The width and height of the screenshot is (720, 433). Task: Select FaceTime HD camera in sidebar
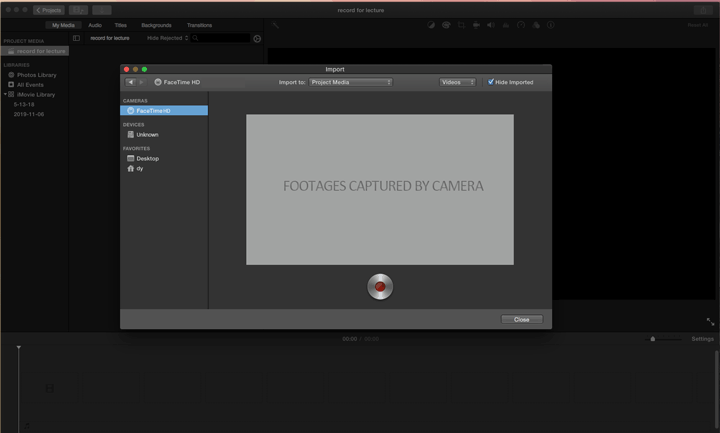153,111
